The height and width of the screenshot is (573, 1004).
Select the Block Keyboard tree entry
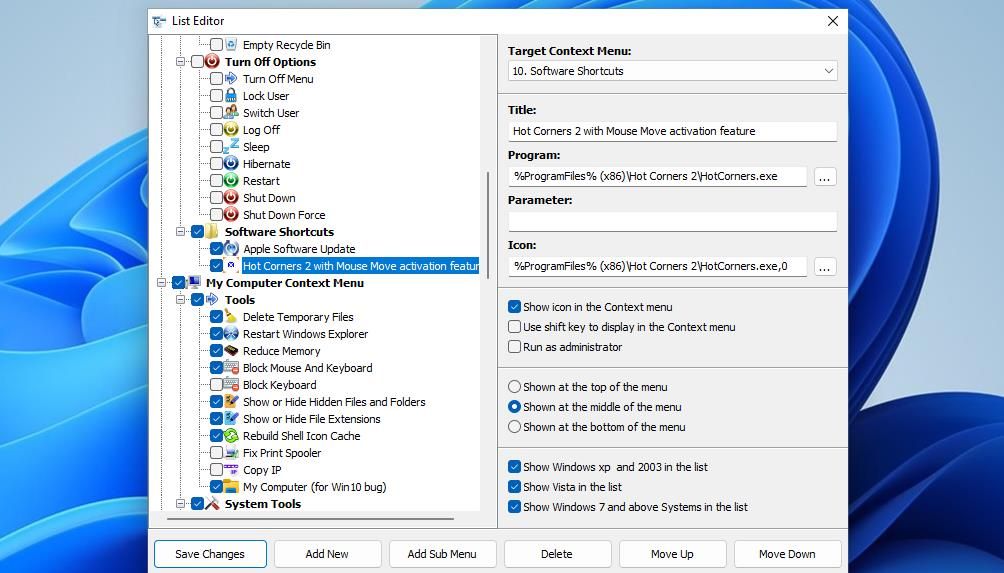(x=279, y=385)
